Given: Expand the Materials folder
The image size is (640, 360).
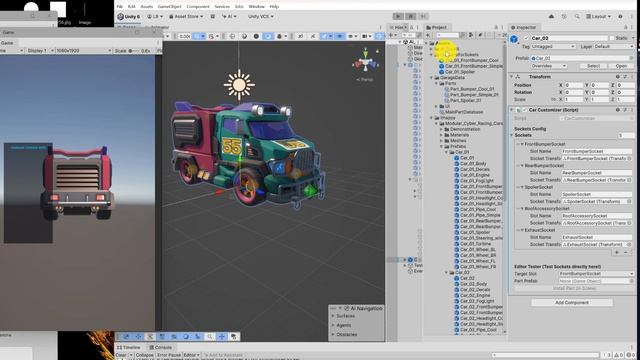Looking at the screenshot, I should pyautogui.click(x=441, y=135).
